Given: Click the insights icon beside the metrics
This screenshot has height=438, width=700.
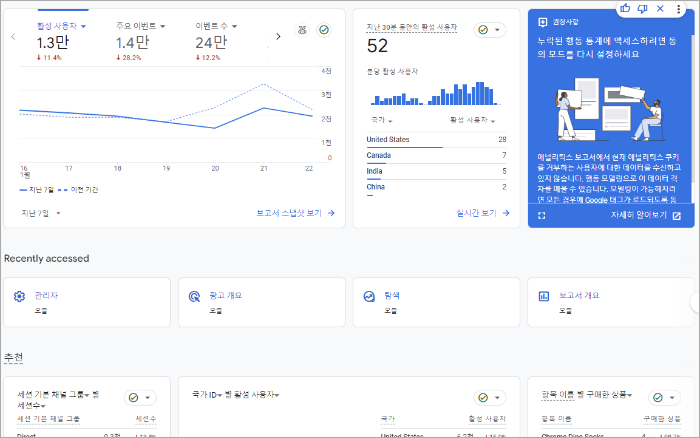Looking at the screenshot, I should [302, 30].
